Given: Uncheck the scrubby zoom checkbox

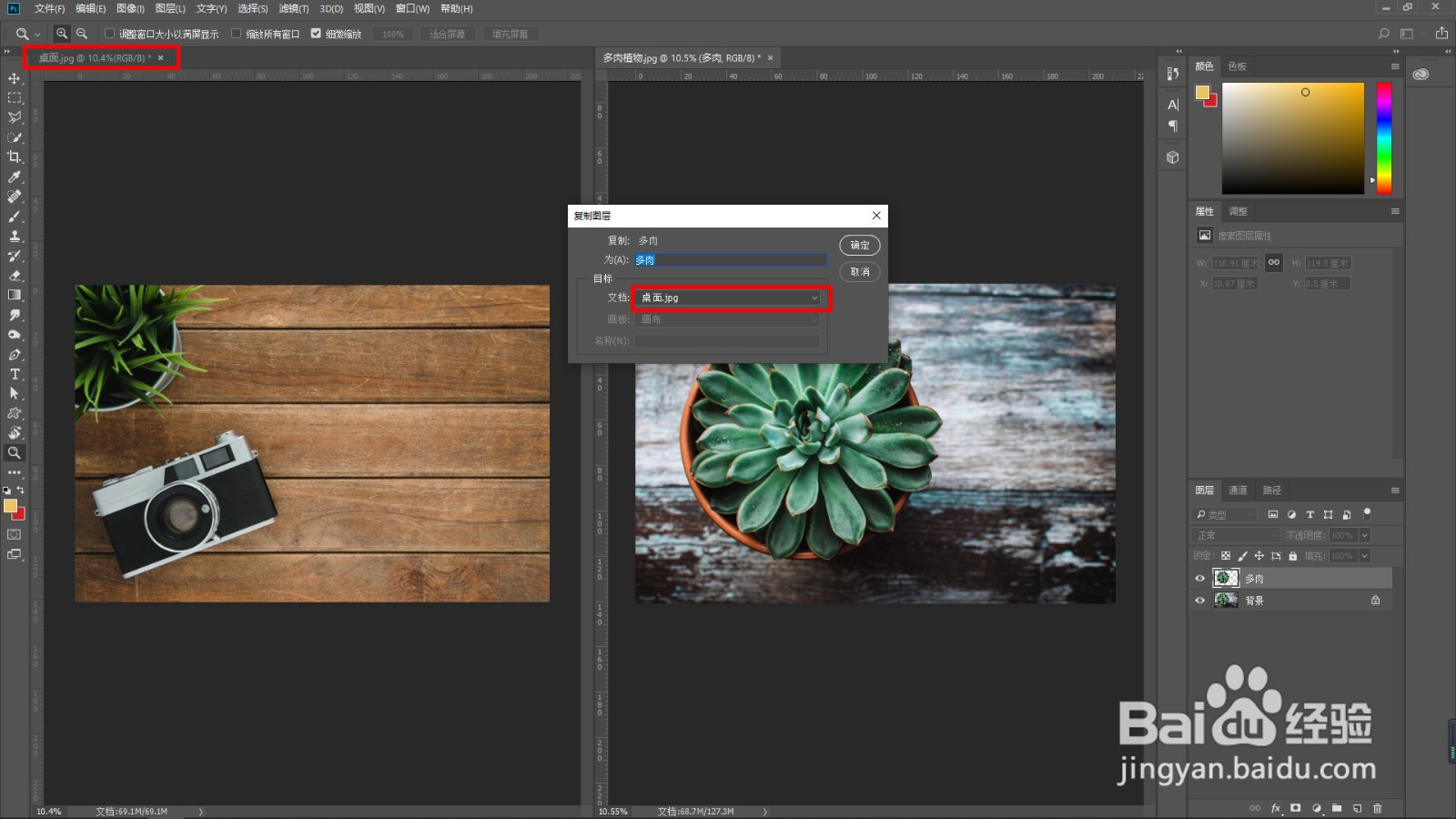Looking at the screenshot, I should point(316,34).
